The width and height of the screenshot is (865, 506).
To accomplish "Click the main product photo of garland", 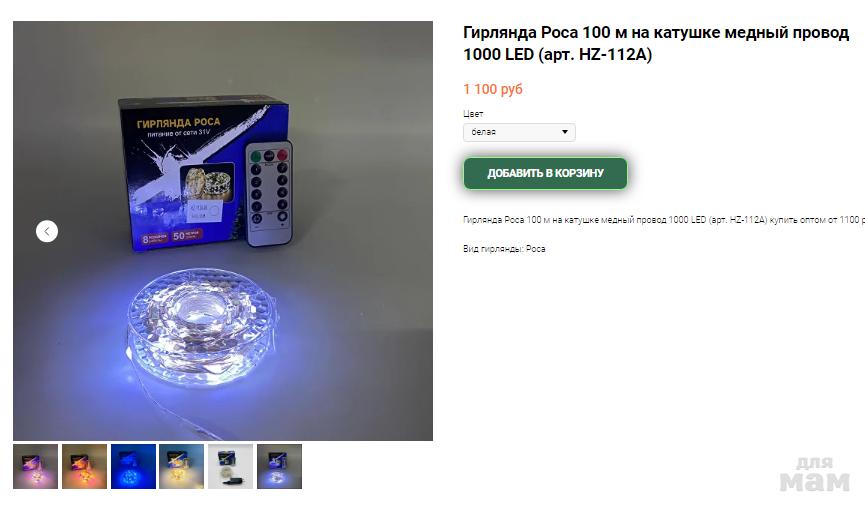I will coord(223,231).
